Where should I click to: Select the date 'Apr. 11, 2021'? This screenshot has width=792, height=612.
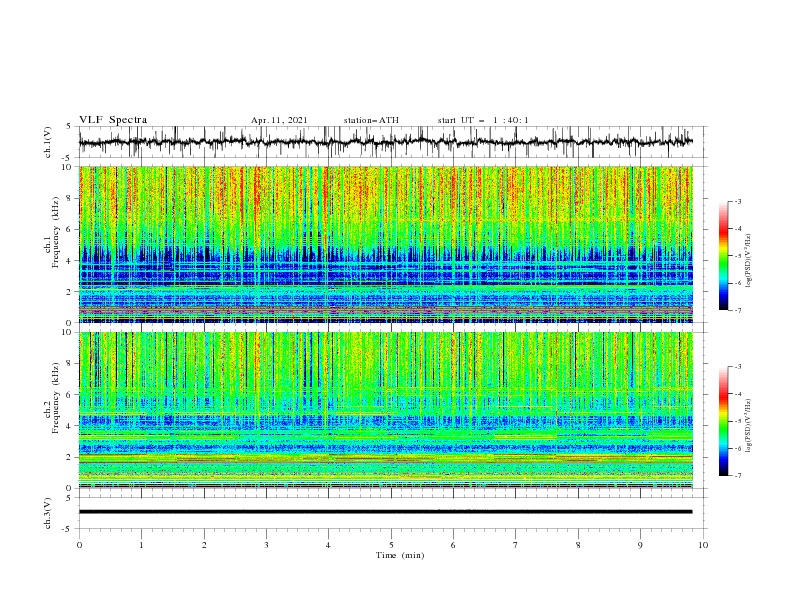(279, 120)
